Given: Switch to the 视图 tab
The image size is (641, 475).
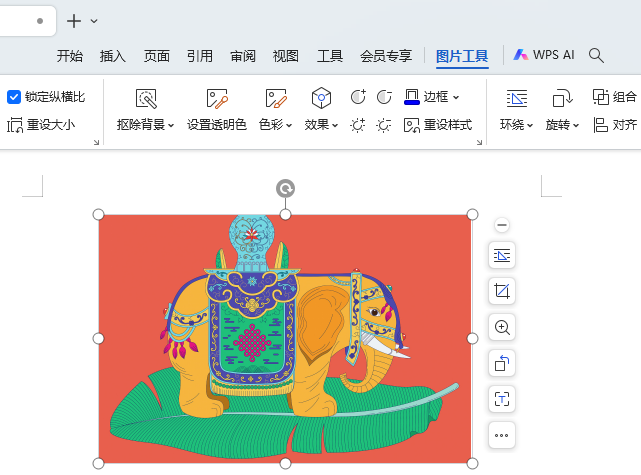Looking at the screenshot, I should (286, 56).
